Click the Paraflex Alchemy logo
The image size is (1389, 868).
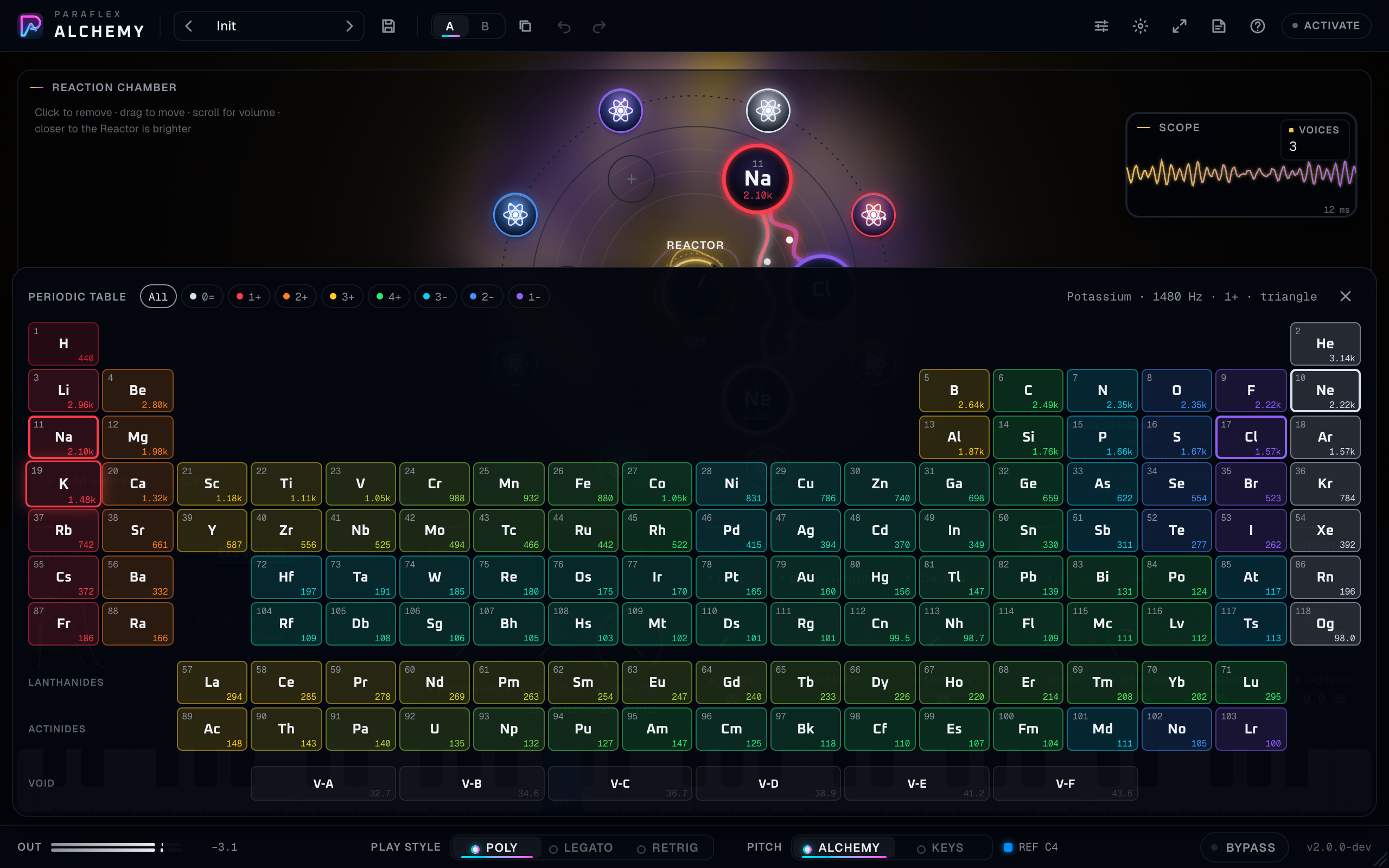[30, 26]
